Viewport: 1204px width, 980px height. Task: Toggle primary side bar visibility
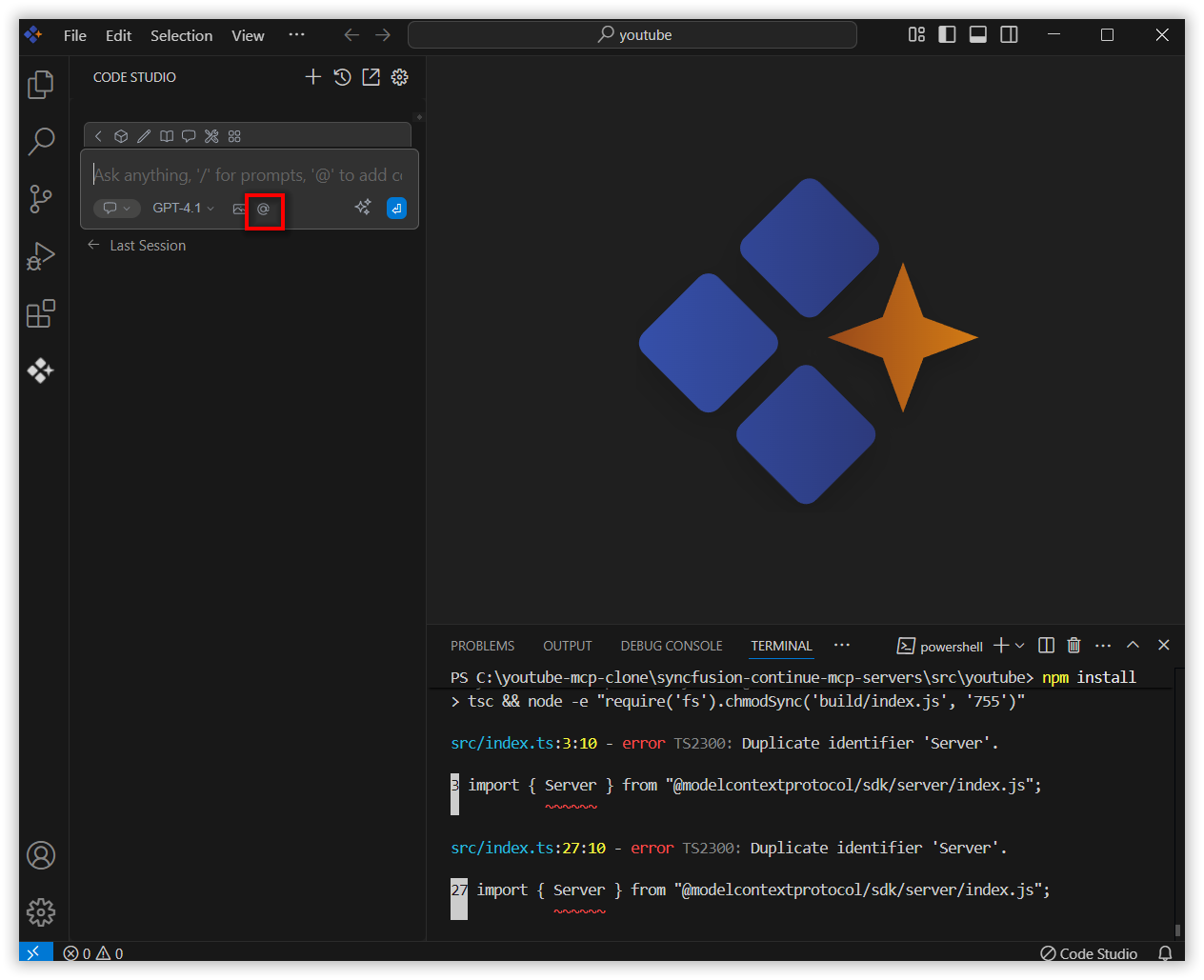tap(947, 34)
